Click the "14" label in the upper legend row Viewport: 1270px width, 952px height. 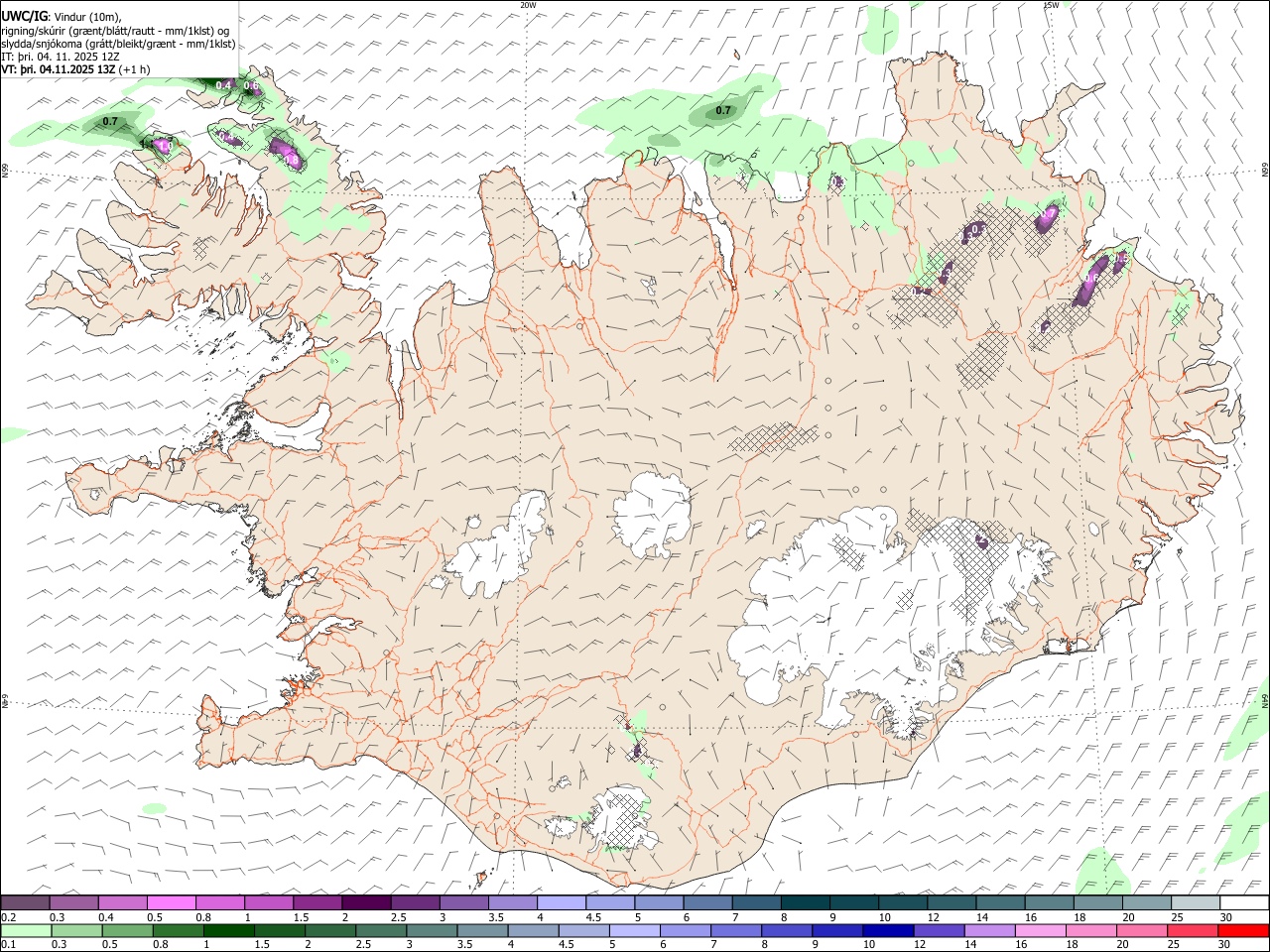982,917
